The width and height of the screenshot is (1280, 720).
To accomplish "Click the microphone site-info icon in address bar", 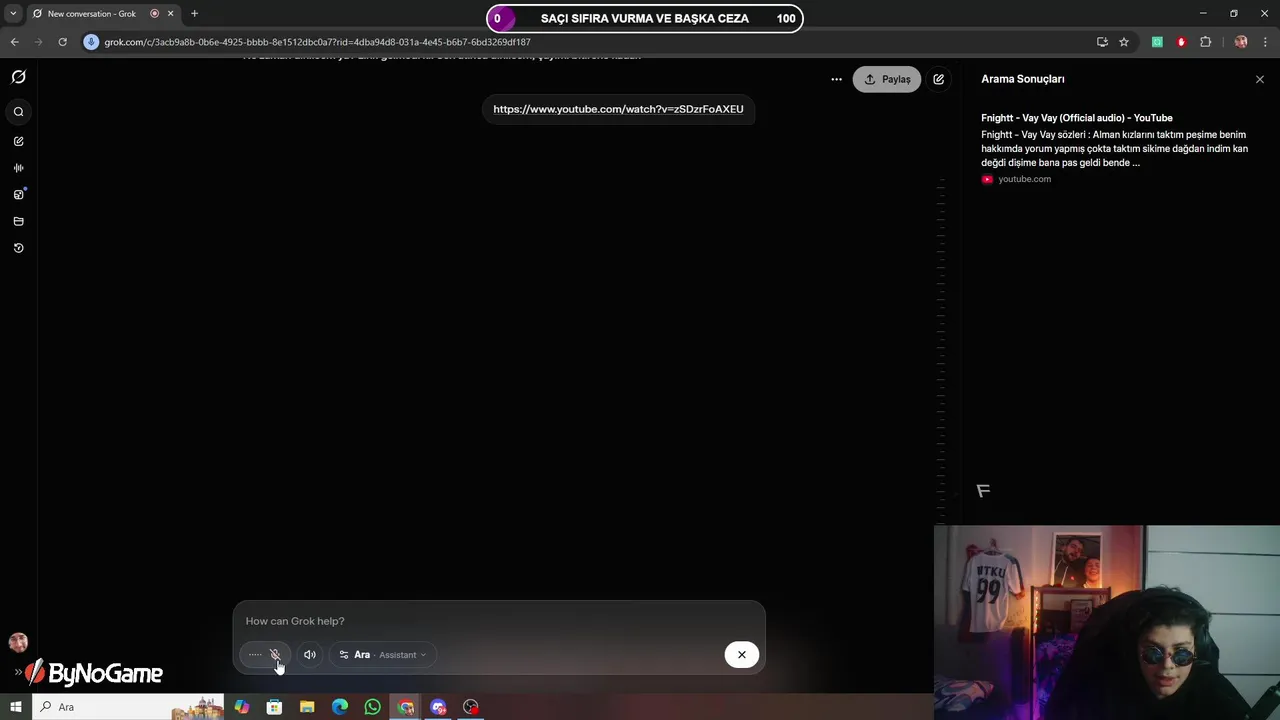I will point(91,42).
